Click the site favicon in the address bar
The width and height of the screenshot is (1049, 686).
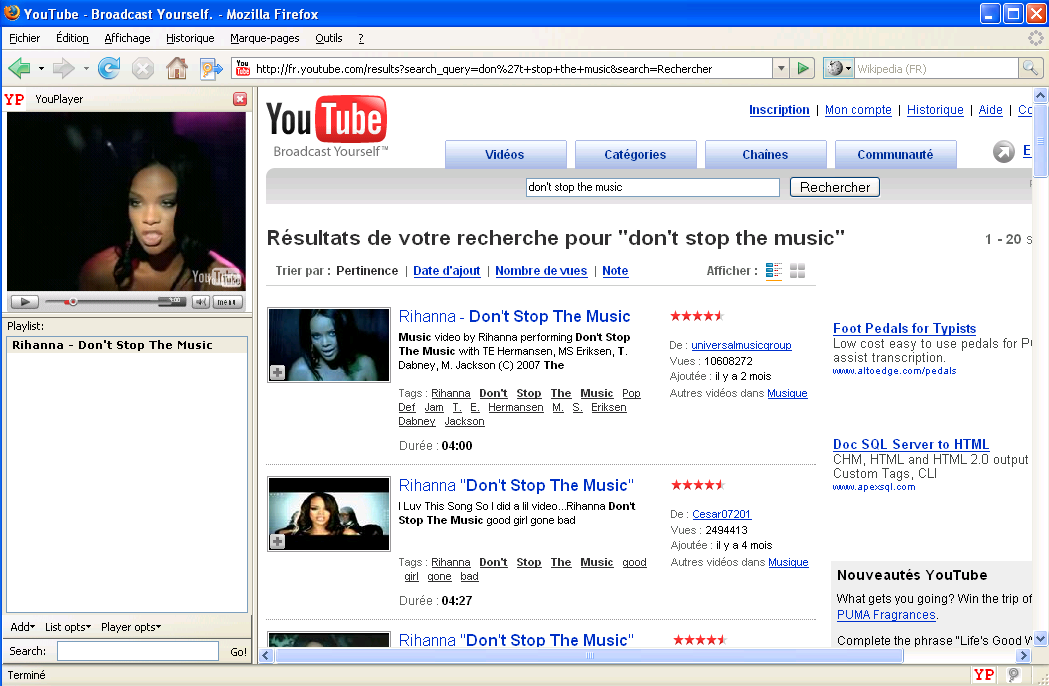click(x=243, y=68)
